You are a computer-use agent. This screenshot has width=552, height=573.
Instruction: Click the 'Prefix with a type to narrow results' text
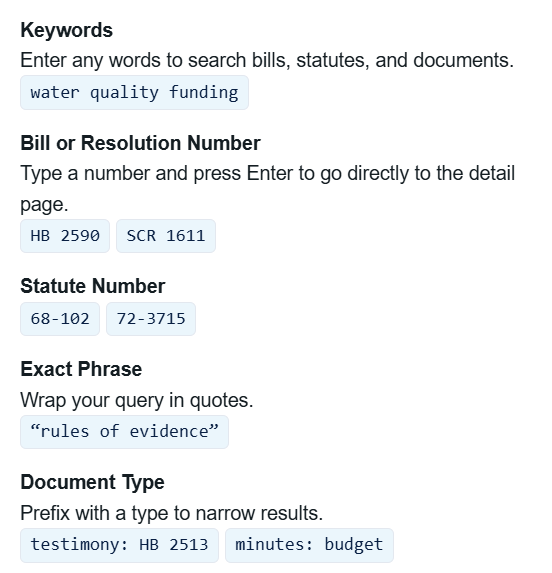click(172, 513)
